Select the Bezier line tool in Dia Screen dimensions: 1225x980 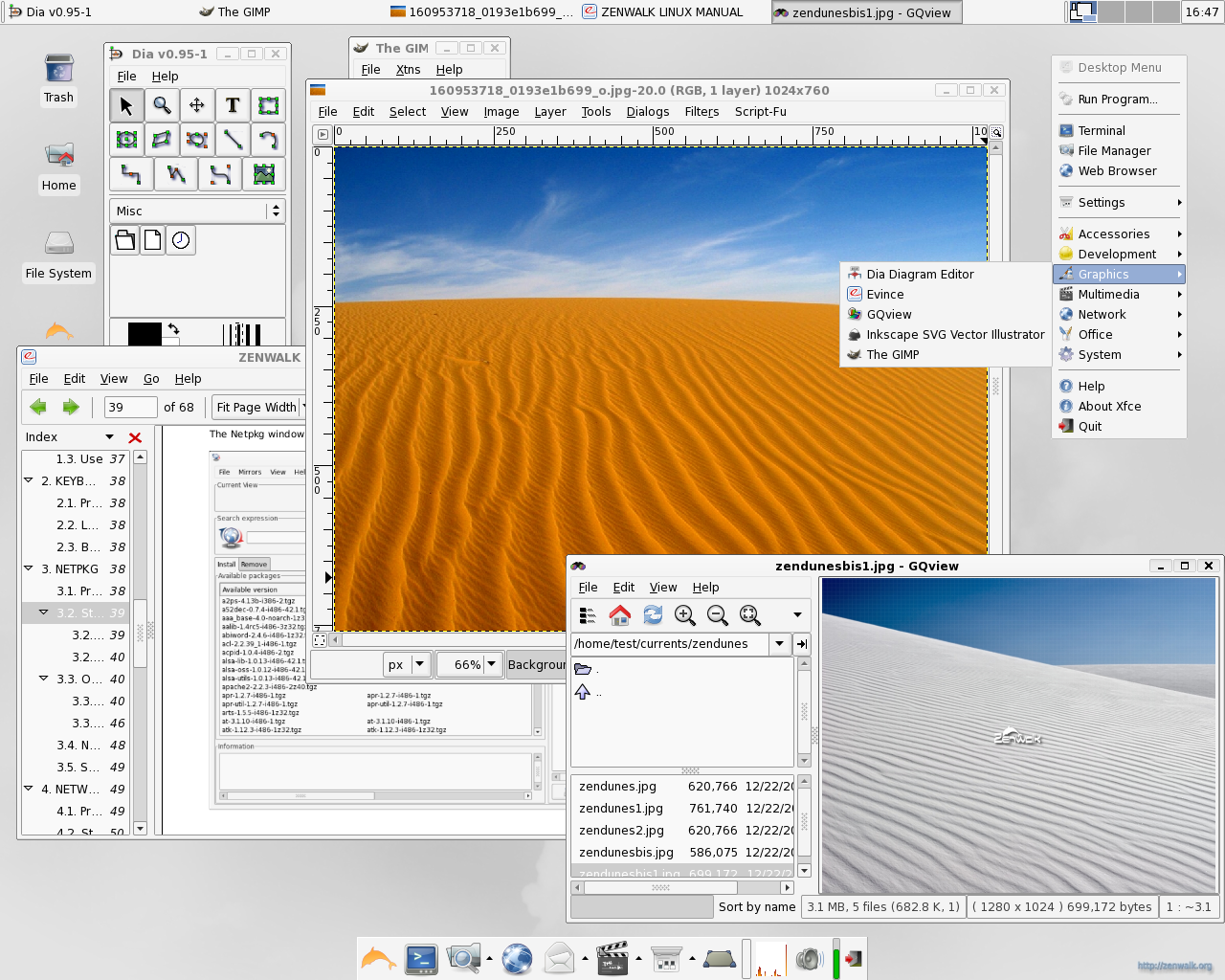pos(220,174)
